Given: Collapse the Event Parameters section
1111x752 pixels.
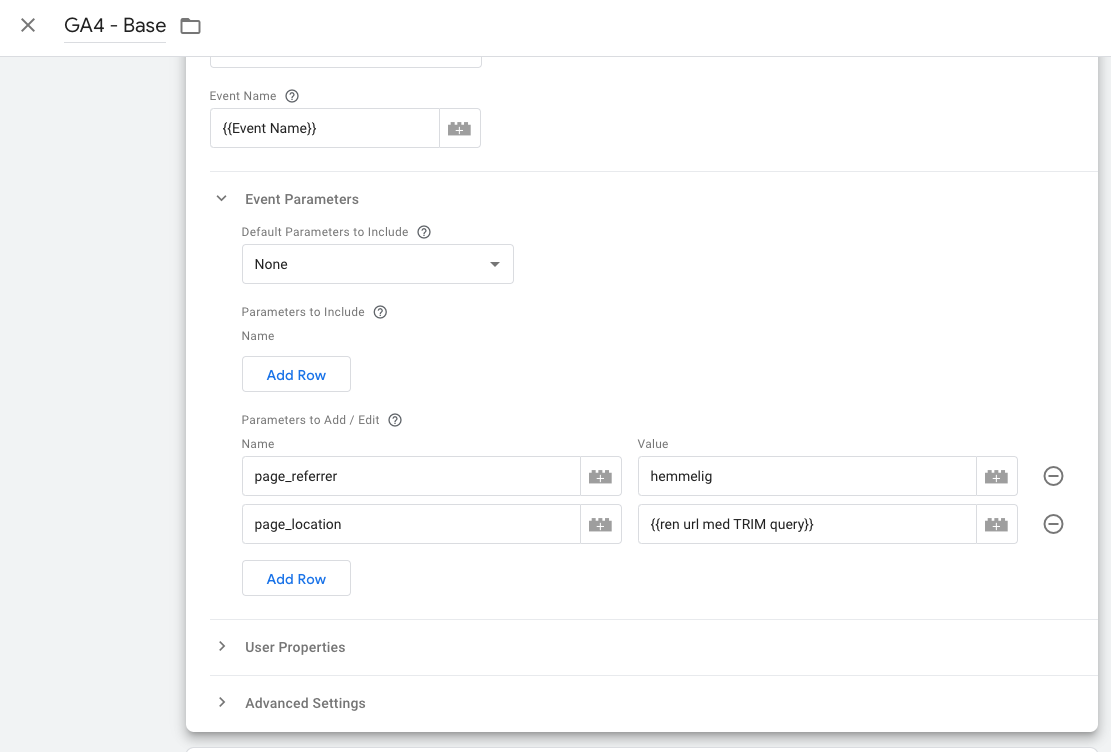Looking at the screenshot, I should tap(222, 199).
